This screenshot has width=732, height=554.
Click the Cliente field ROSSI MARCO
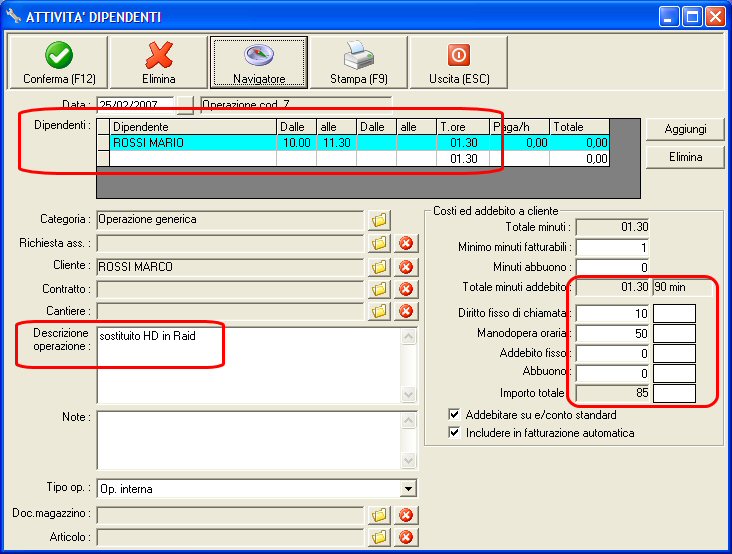tap(230, 266)
